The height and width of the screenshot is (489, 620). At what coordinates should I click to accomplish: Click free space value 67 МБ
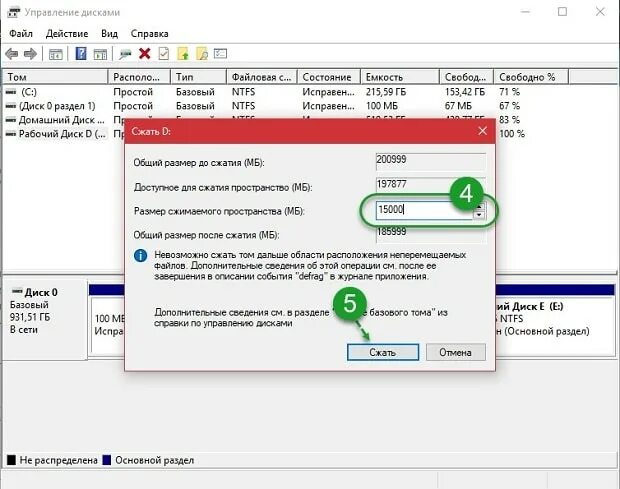[x=458, y=106]
